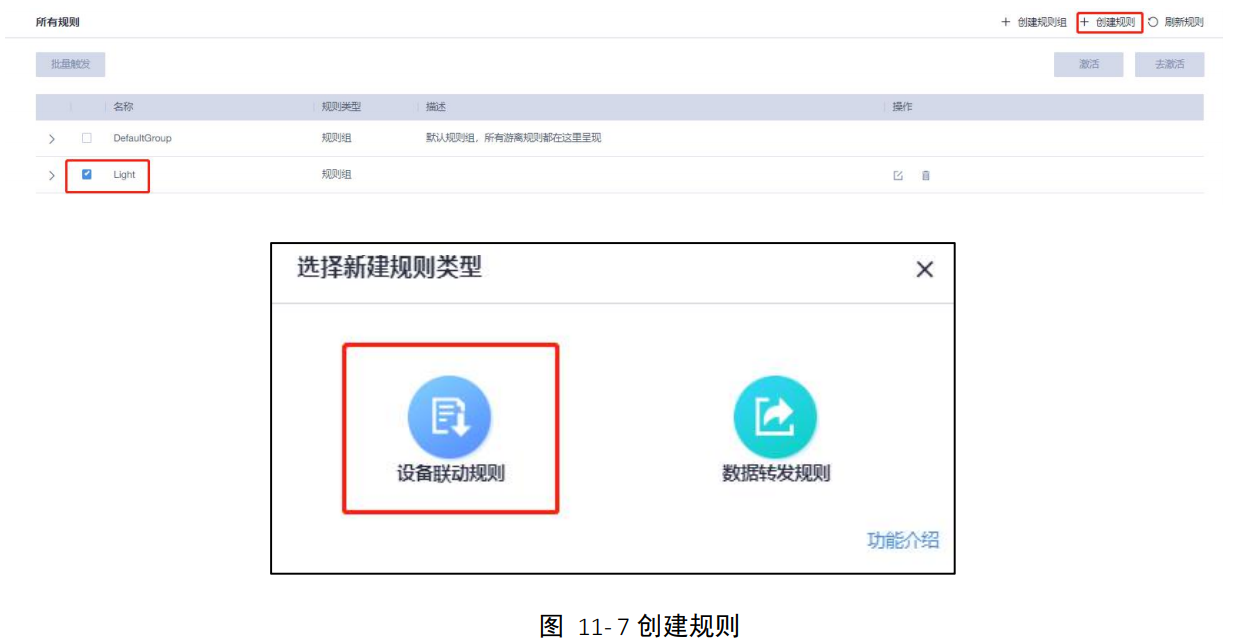Click the 去激活 (deactivate) button

(x=1168, y=64)
